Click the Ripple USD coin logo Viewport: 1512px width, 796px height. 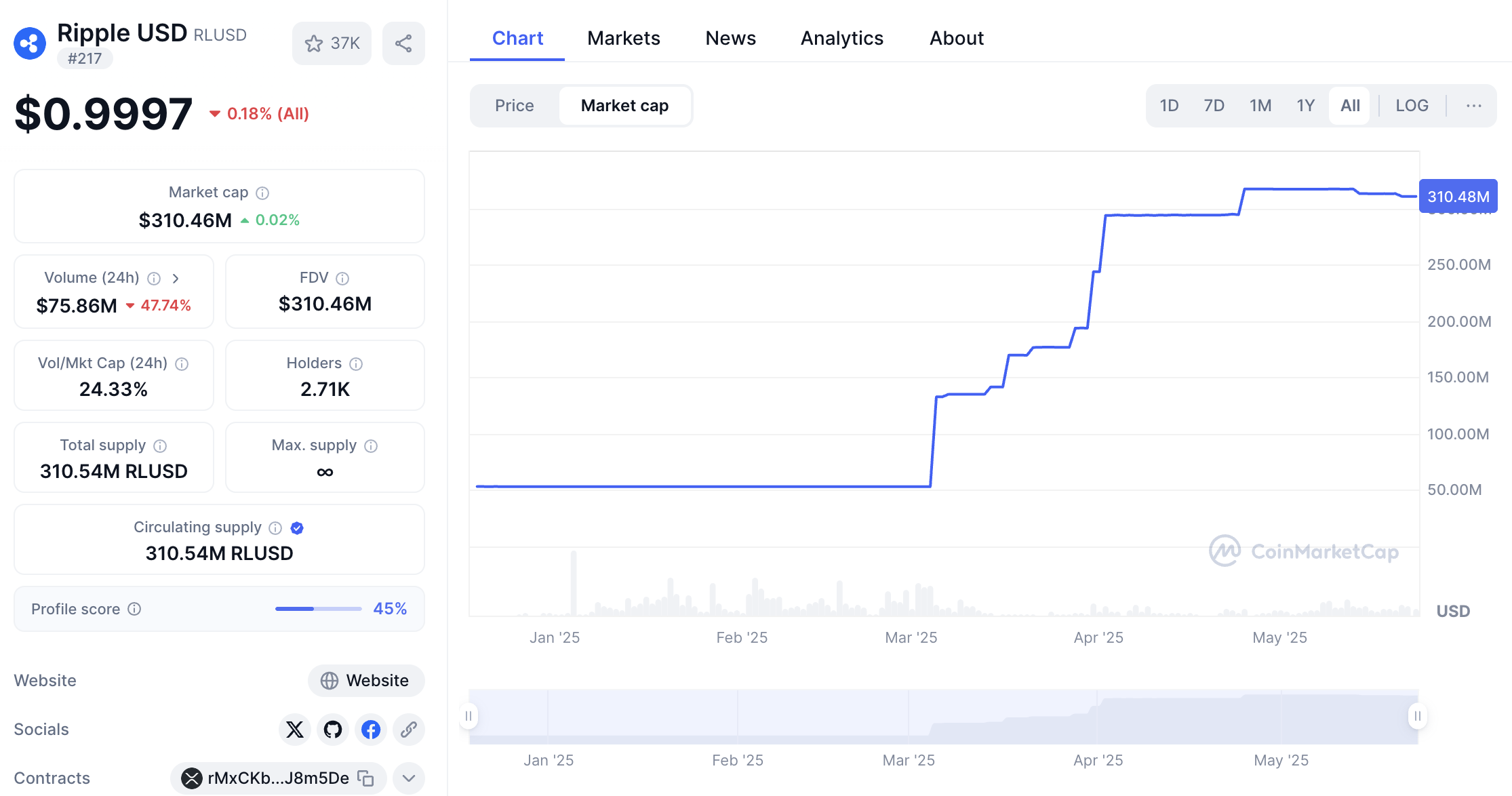(x=30, y=43)
